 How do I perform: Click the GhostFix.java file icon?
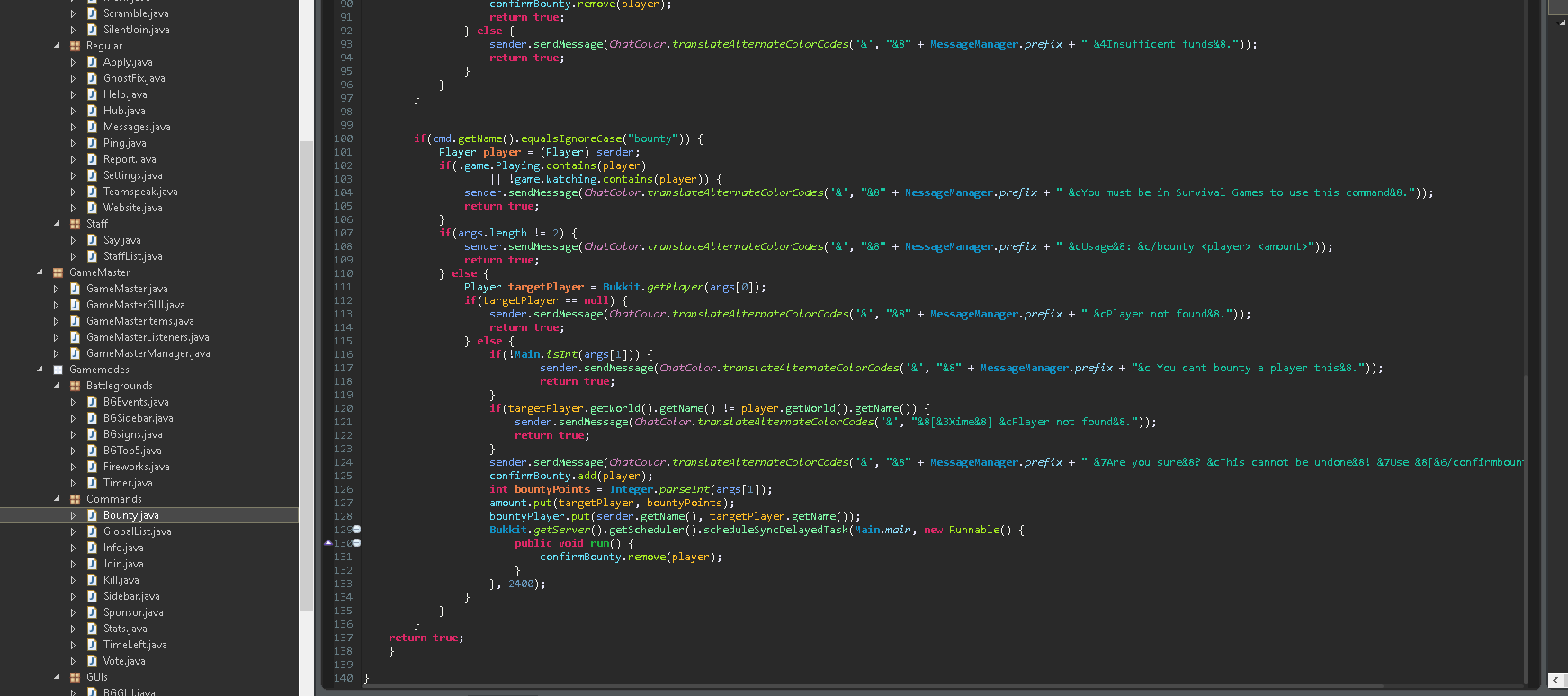pyautogui.click(x=92, y=78)
